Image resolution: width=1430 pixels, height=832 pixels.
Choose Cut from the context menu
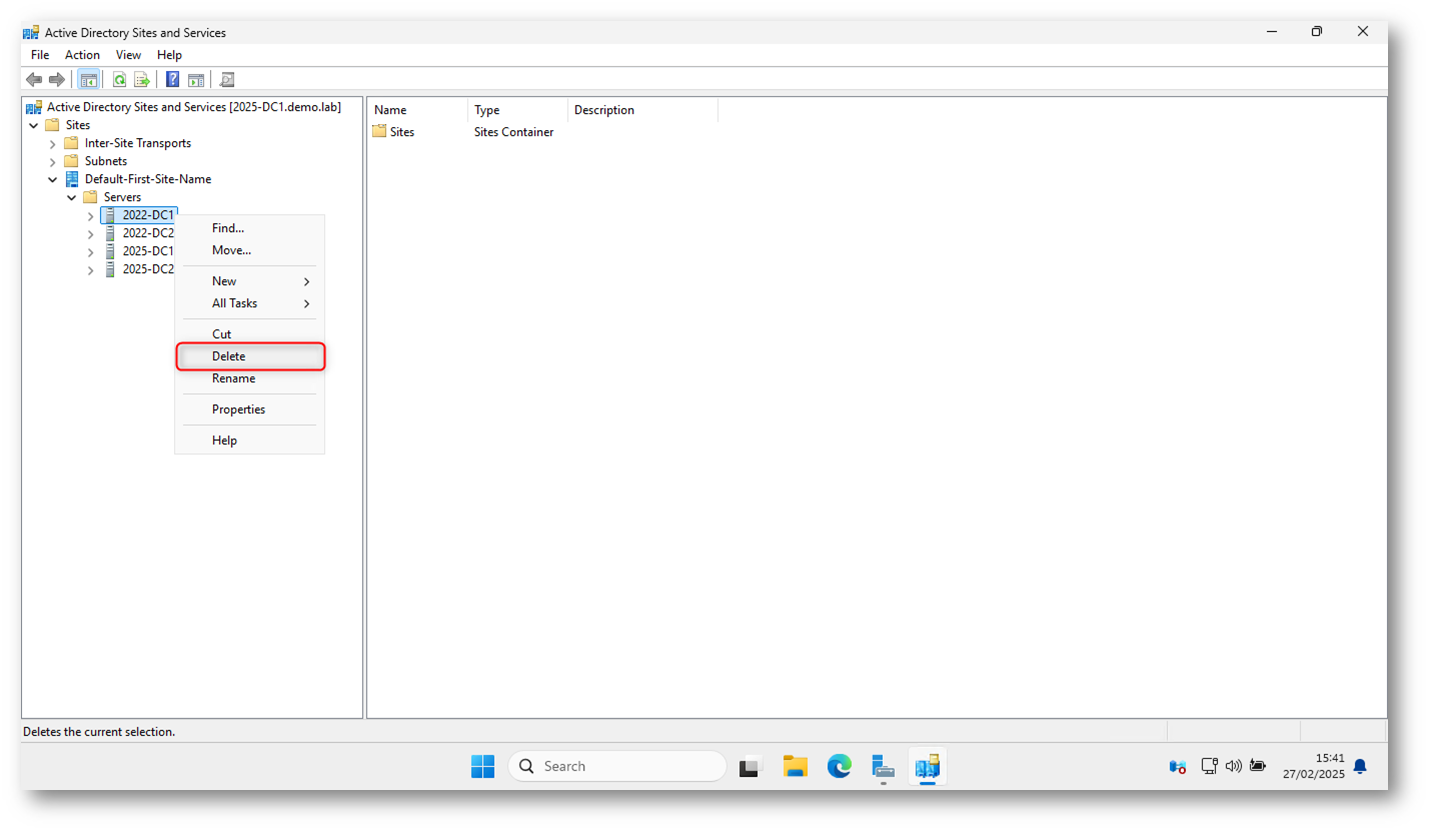(x=250, y=334)
